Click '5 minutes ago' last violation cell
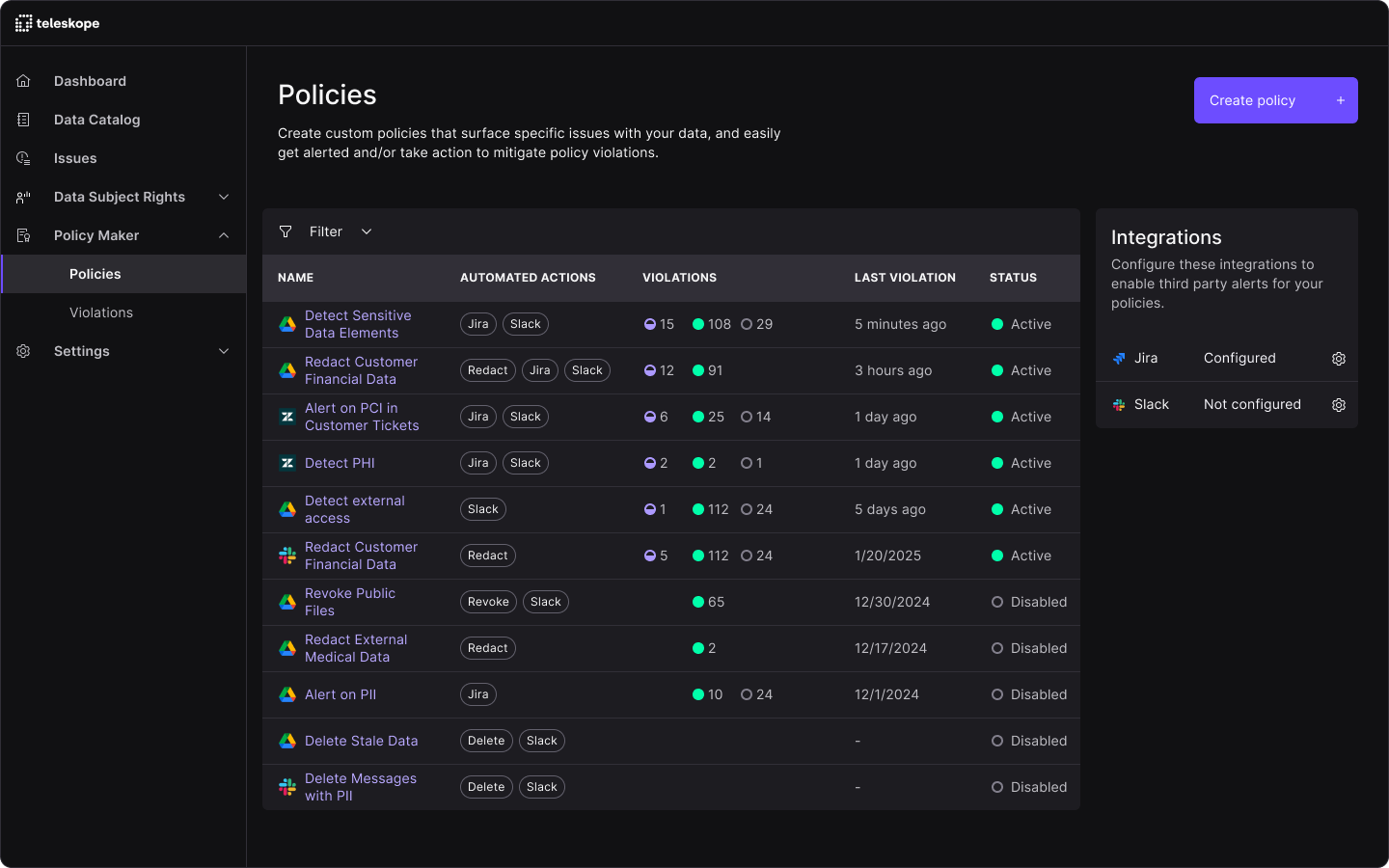The width and height of the screenshot is (1389, 868). click(900, 324)
